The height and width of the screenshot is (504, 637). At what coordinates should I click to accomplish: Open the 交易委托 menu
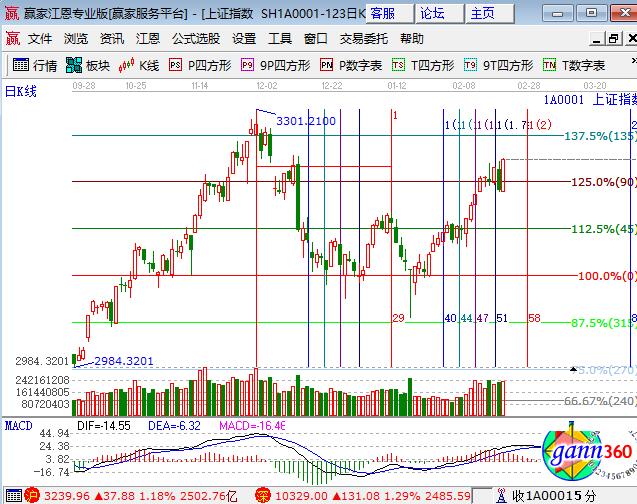363,39
